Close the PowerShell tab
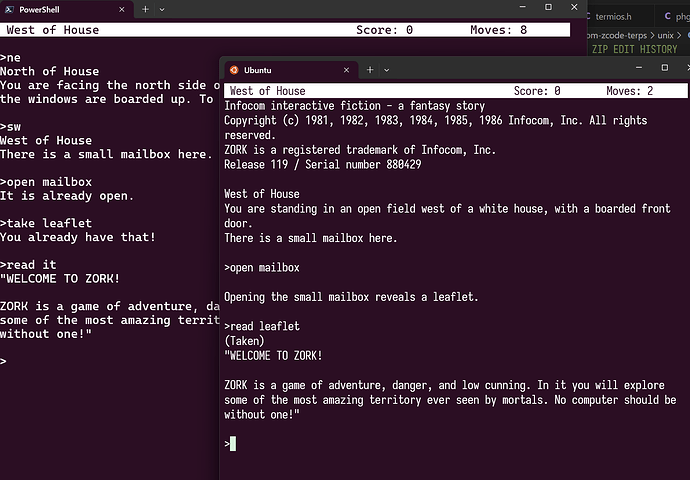 122,10
